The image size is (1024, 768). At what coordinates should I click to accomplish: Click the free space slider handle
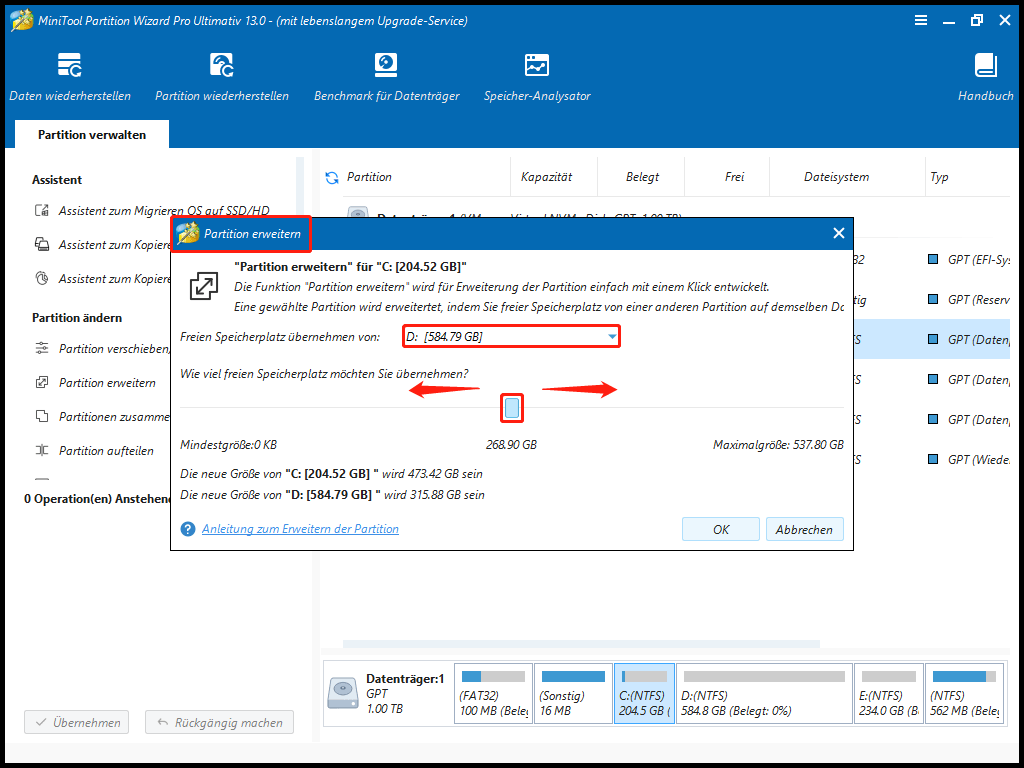click(x=512, y=408)
